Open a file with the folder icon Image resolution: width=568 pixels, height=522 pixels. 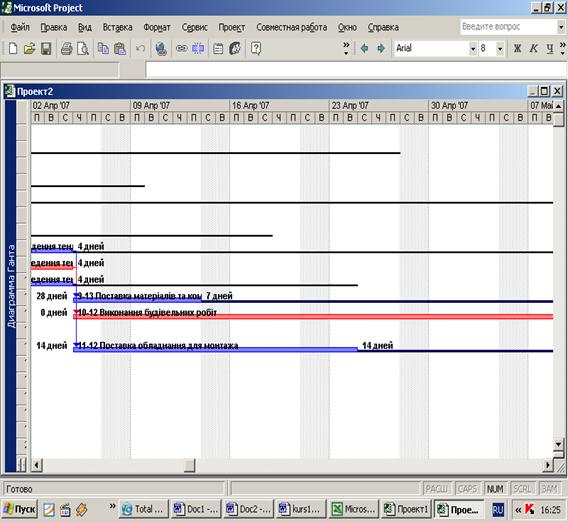coord(29,48)
